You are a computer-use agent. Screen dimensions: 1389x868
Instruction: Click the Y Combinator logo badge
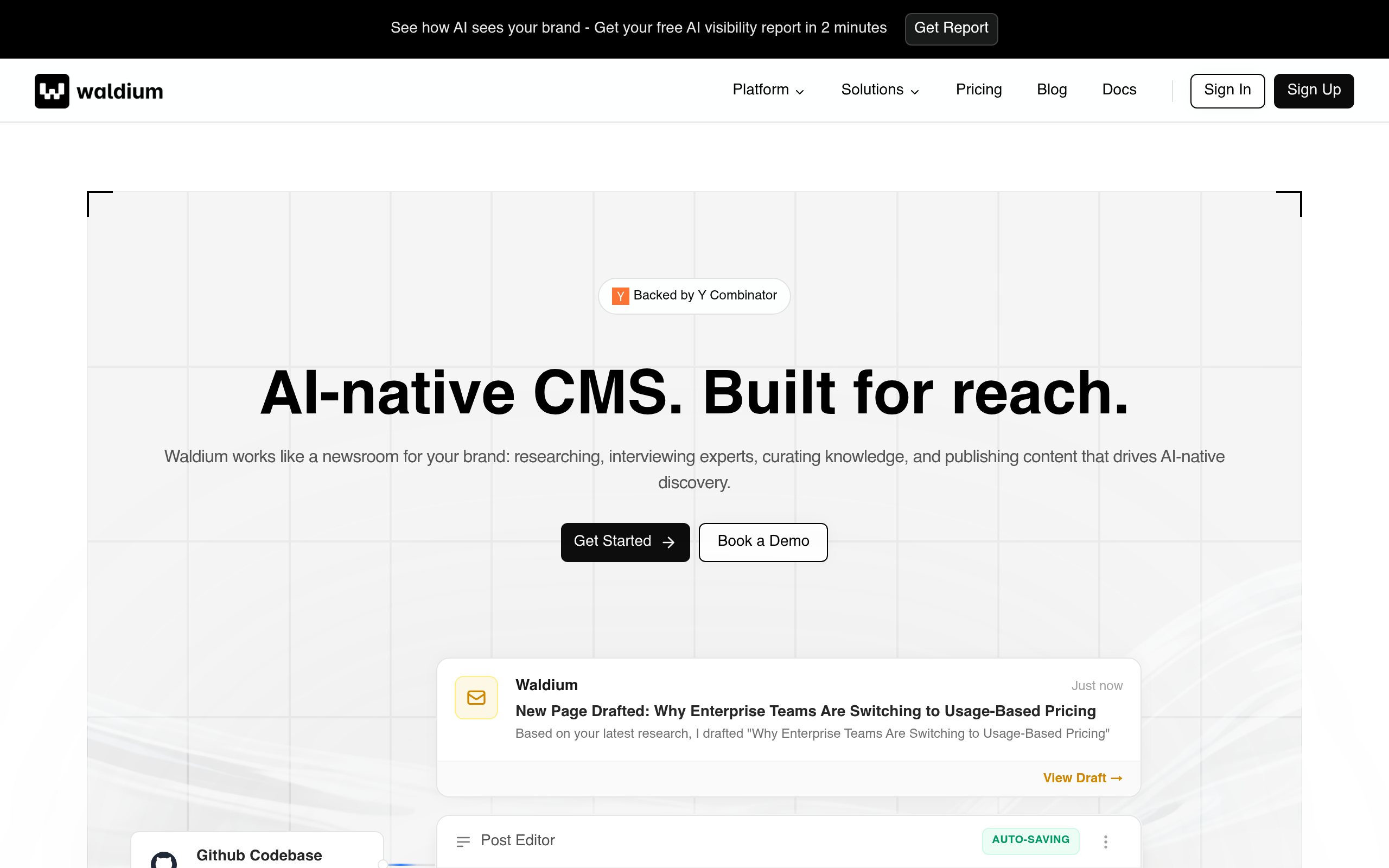620,296
